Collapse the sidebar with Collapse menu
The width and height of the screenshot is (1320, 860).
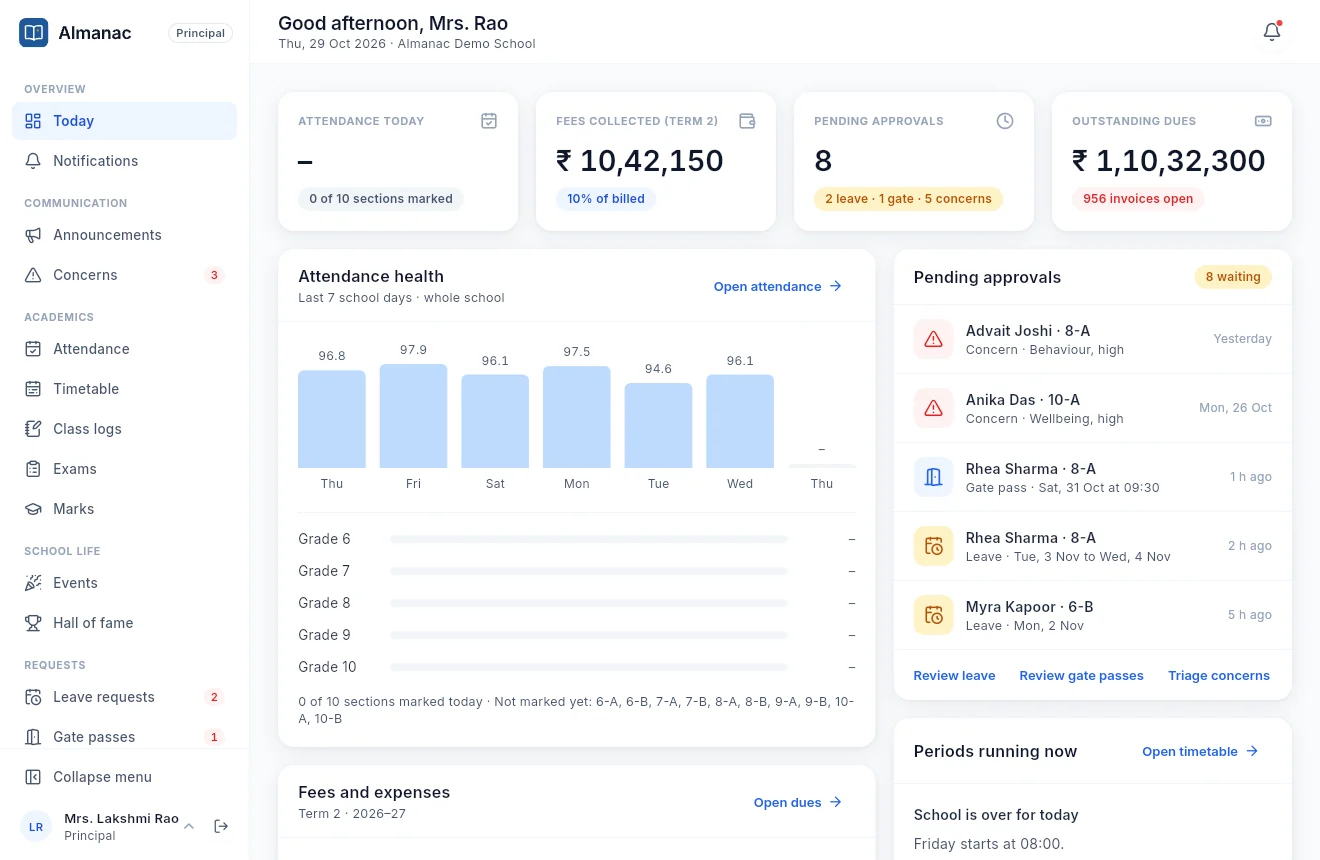[124, 777]
